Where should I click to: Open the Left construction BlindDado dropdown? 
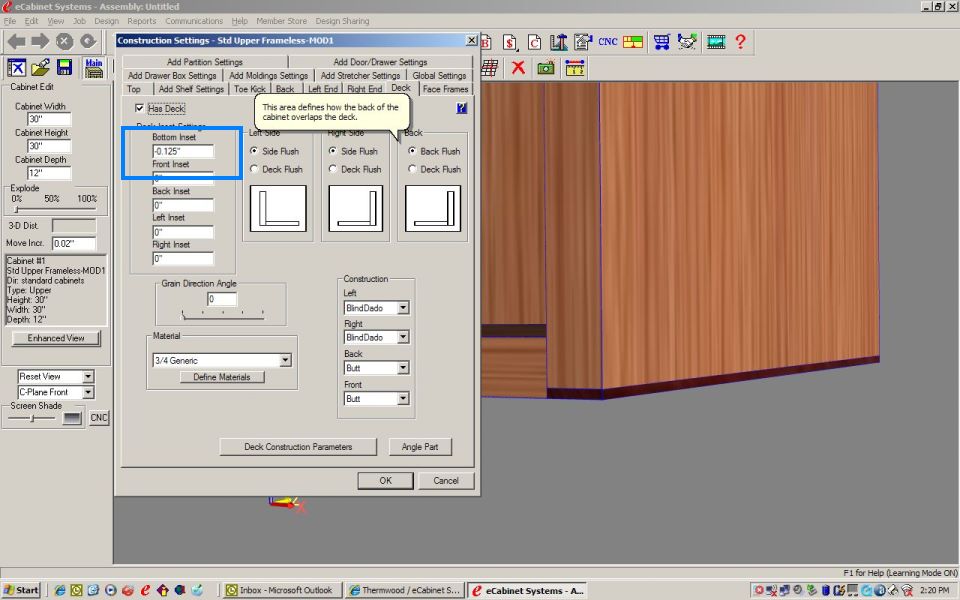[403, 308]
